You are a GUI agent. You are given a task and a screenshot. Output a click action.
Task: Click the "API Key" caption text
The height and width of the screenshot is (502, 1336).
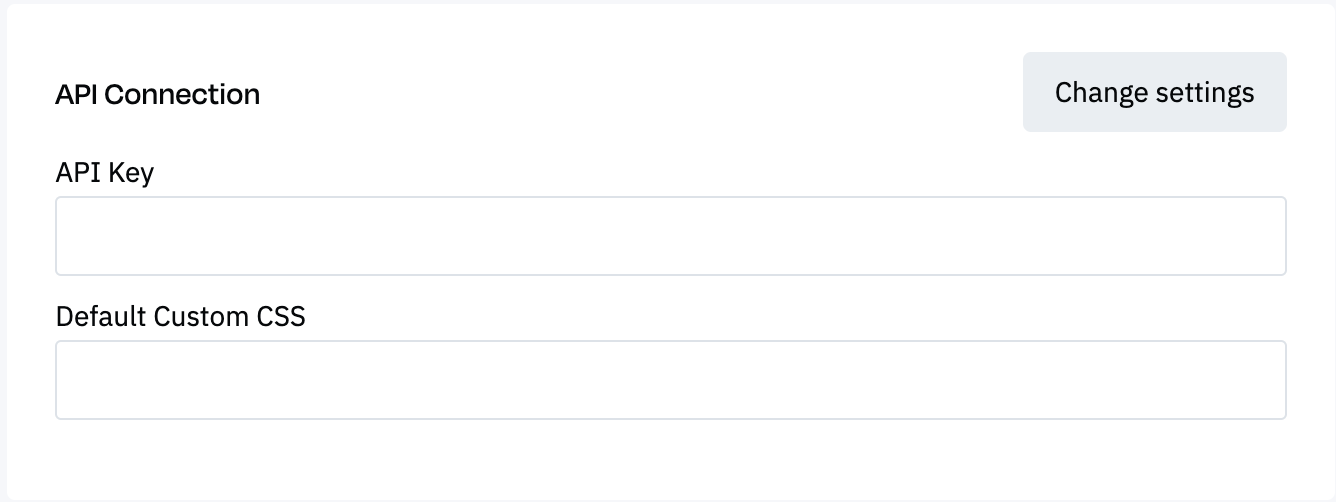coord(105,173)
